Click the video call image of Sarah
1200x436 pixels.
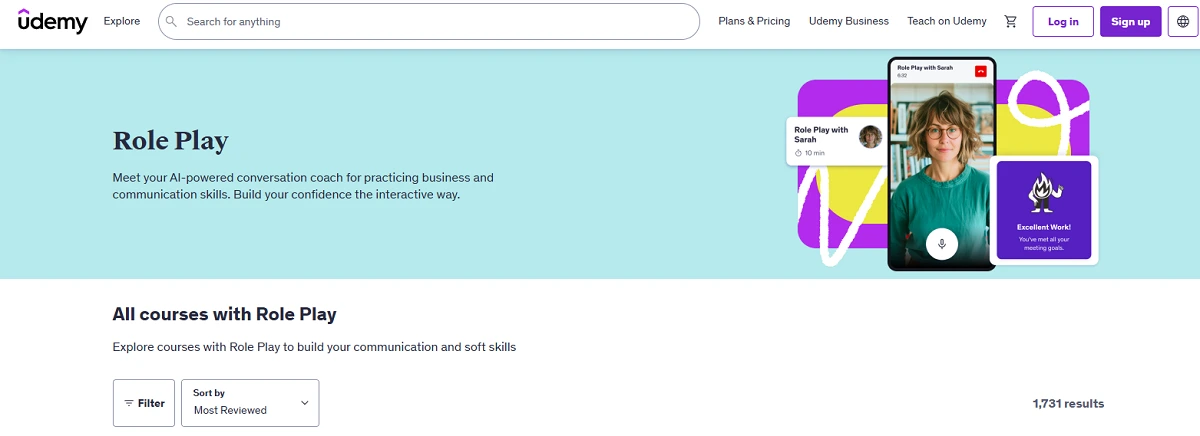[x=942, y=172]
